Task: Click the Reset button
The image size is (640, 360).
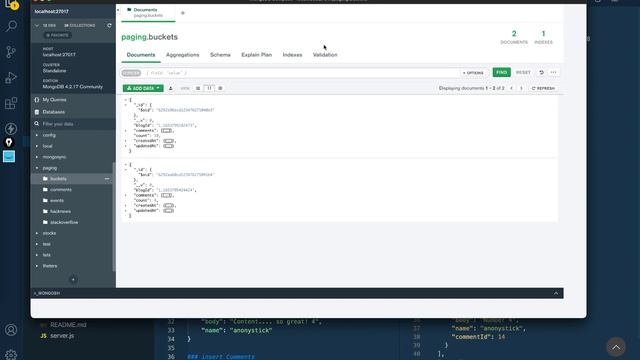Action: coord(523,72)
